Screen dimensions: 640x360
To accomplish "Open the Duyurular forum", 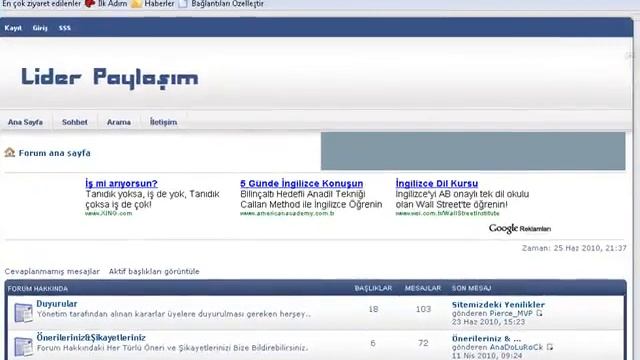I will (x=57, y=304).
